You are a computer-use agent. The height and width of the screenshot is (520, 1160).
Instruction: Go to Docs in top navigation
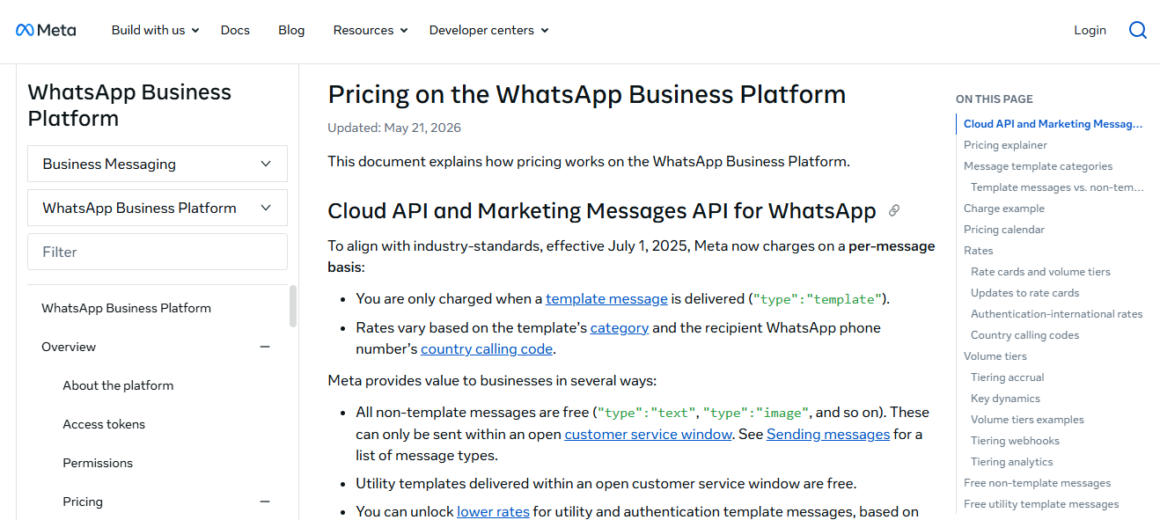[235, 30]
